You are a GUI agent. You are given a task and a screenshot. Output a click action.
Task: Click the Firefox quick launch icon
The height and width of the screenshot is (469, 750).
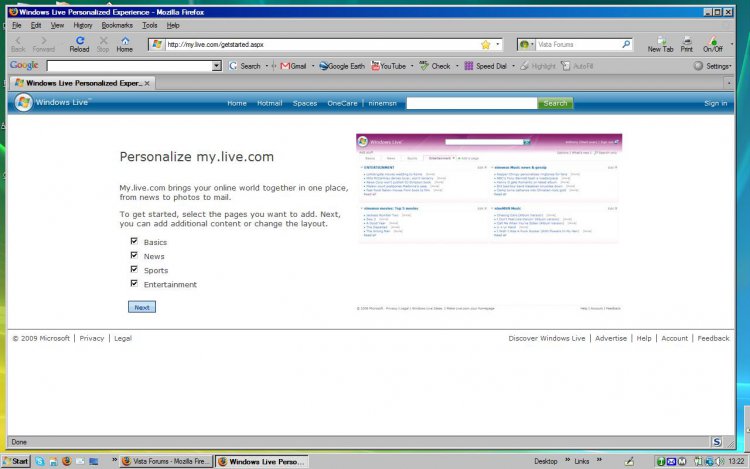point(66,461)
